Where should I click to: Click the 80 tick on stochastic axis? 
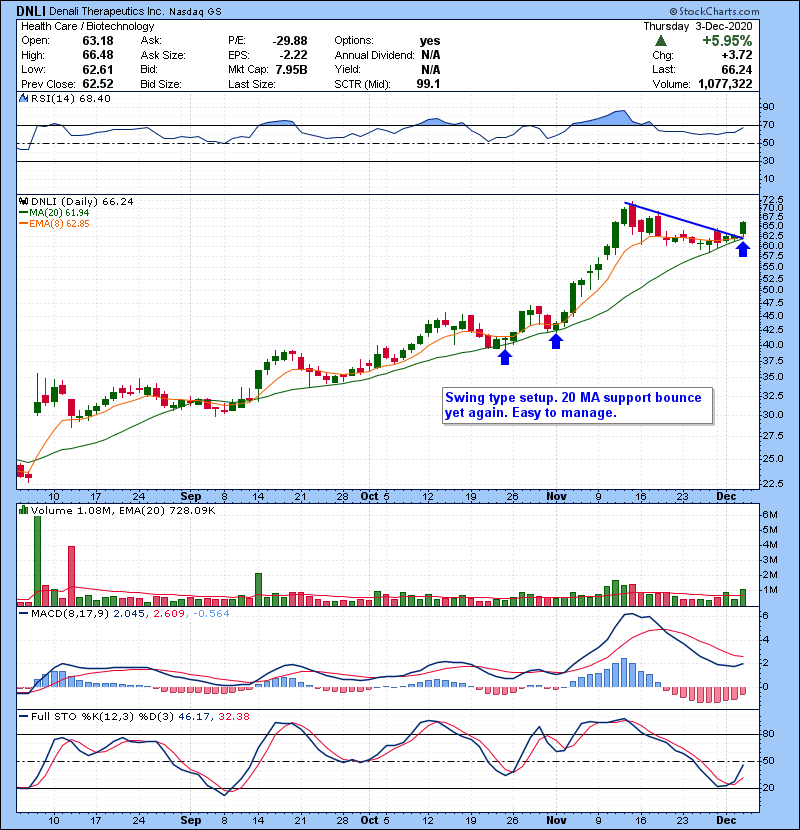(x=768, y=734)
